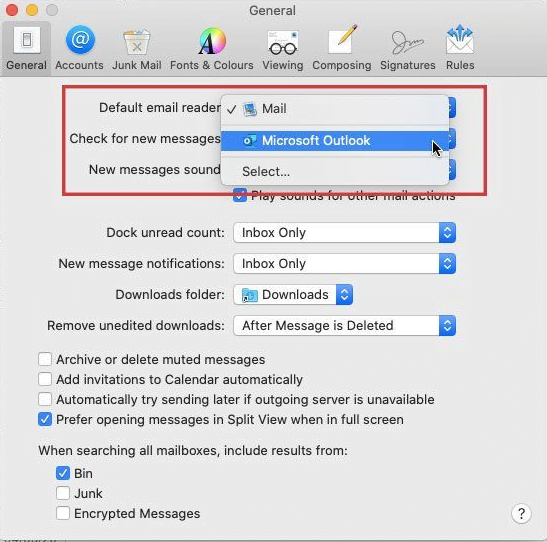Open the New message notifications dropdown

[344, 264]
